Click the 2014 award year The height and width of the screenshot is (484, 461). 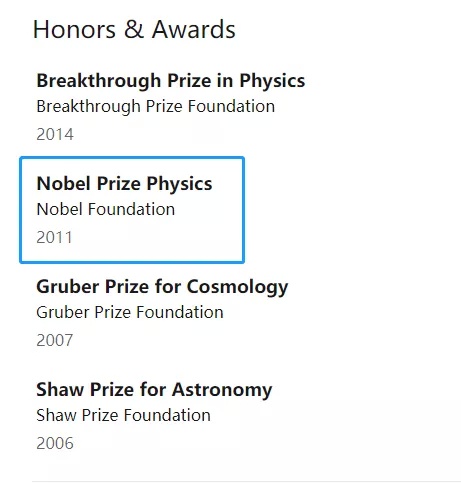tap(55, 134)
